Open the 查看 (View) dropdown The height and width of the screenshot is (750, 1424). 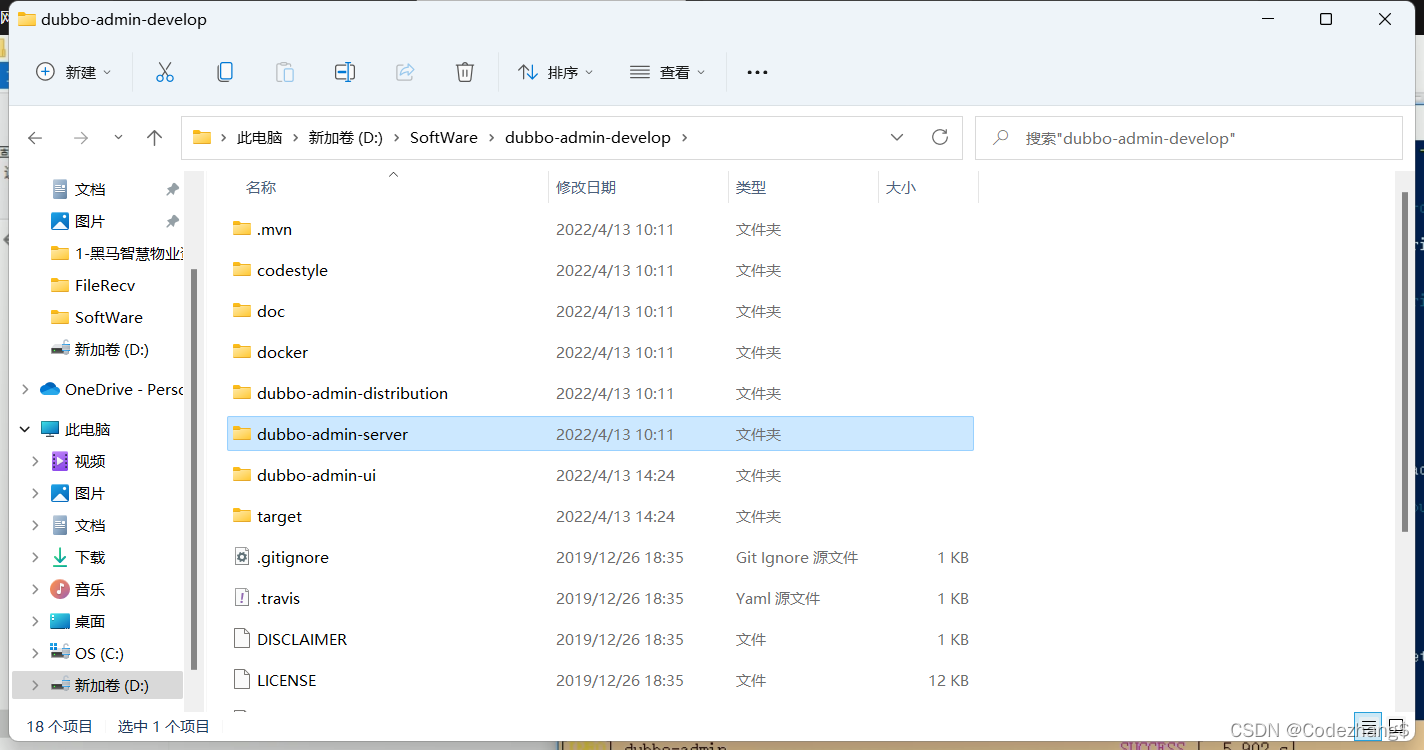tap(668, 72)
